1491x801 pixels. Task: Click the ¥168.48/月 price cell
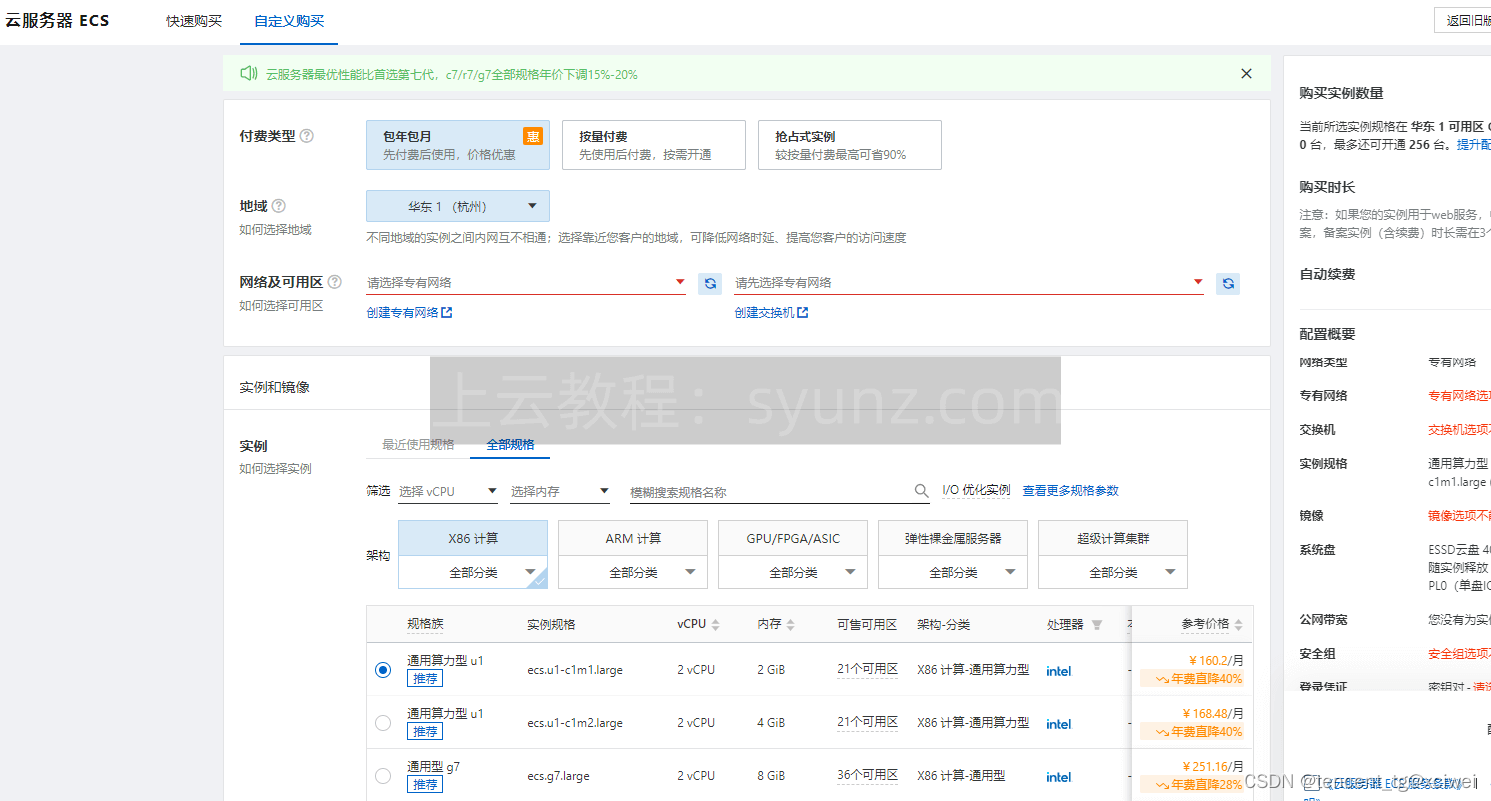coord(1212,714)
